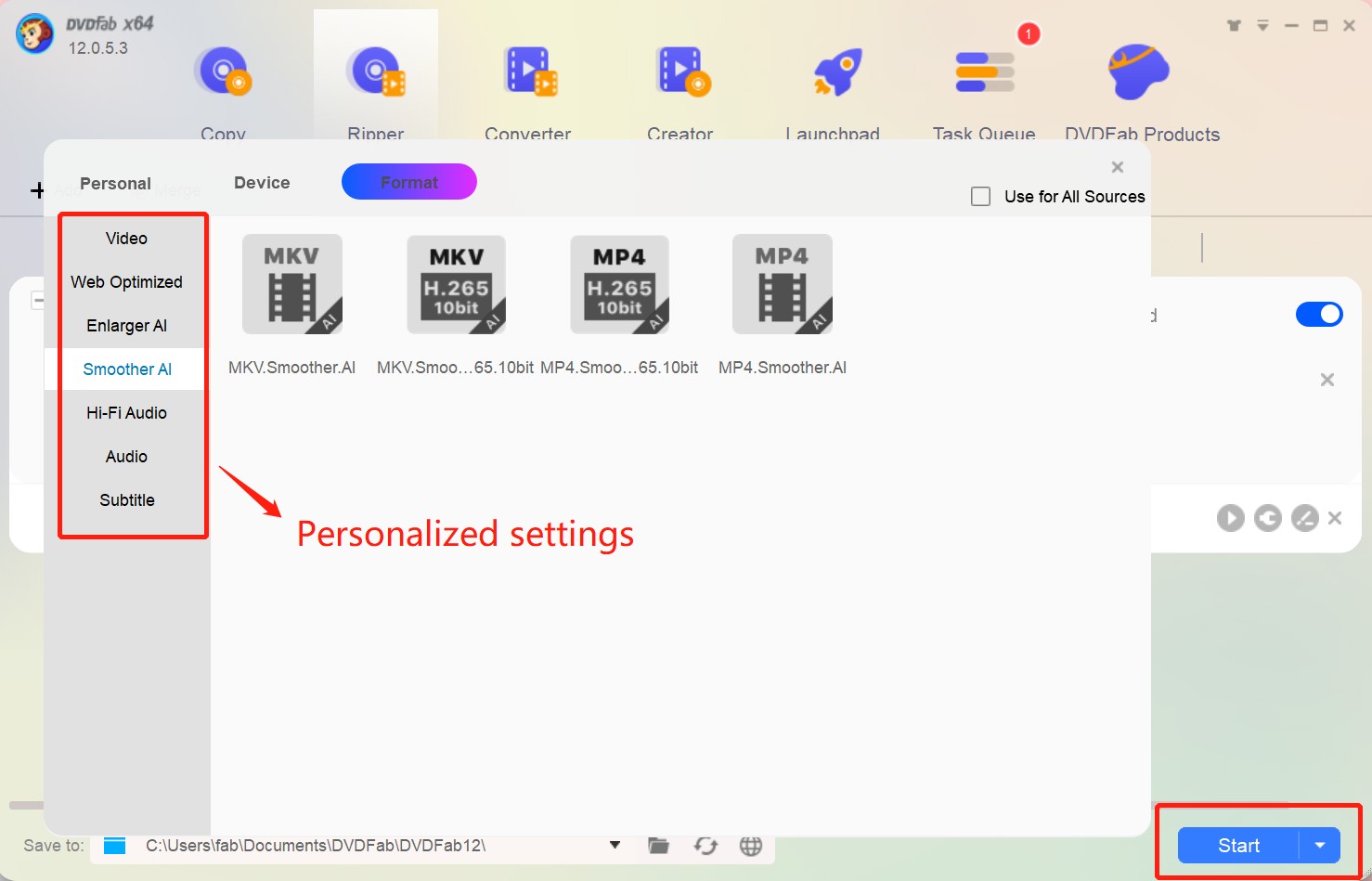
Task: Select the Hi-Fi Audio category
Action: pos(126,413)
